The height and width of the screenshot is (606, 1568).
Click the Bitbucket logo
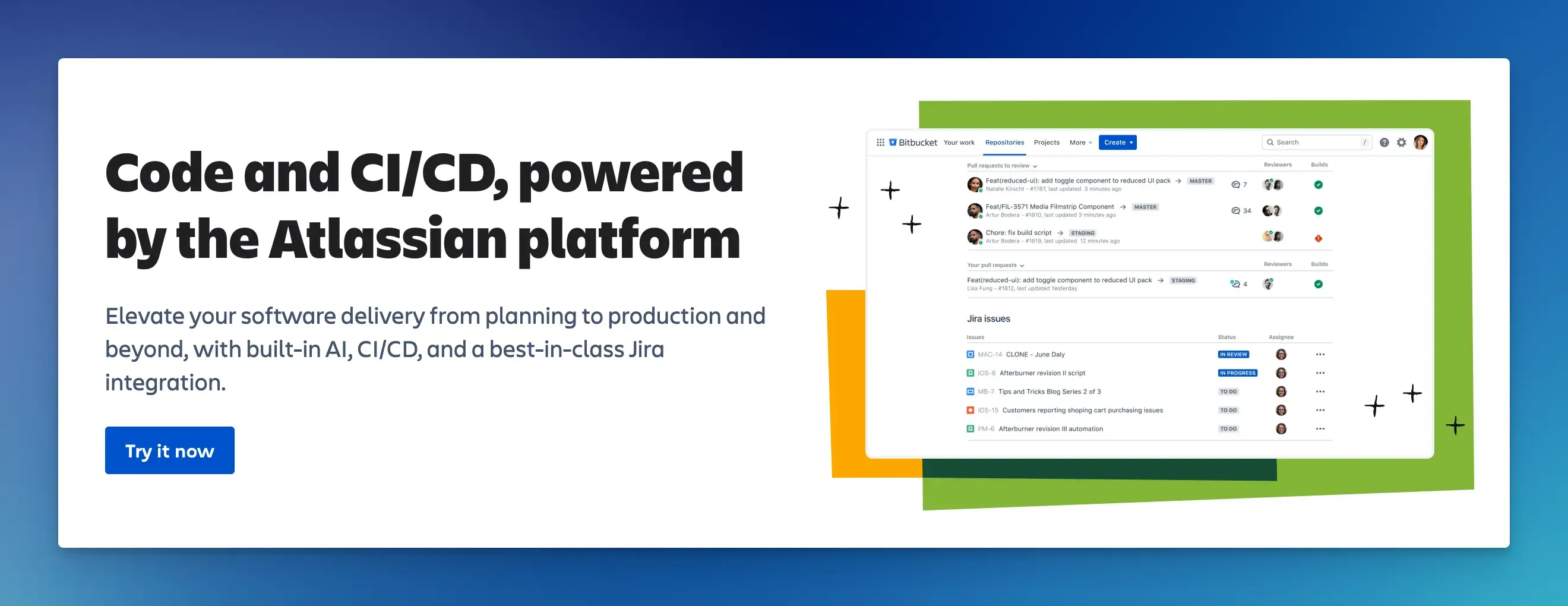912,143
